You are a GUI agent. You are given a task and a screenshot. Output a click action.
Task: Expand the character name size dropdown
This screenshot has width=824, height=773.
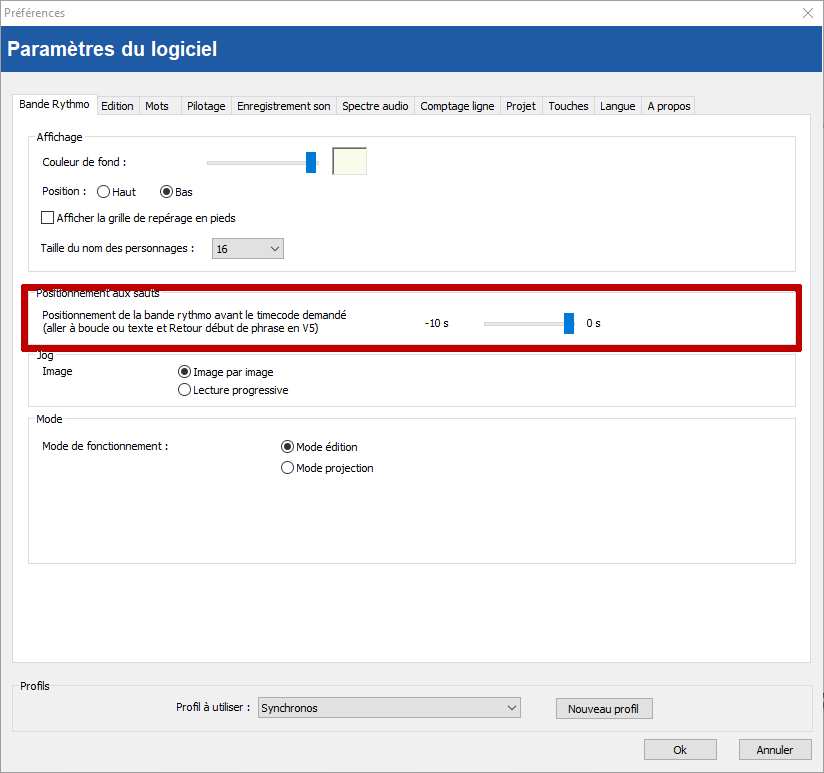[248, 249]
